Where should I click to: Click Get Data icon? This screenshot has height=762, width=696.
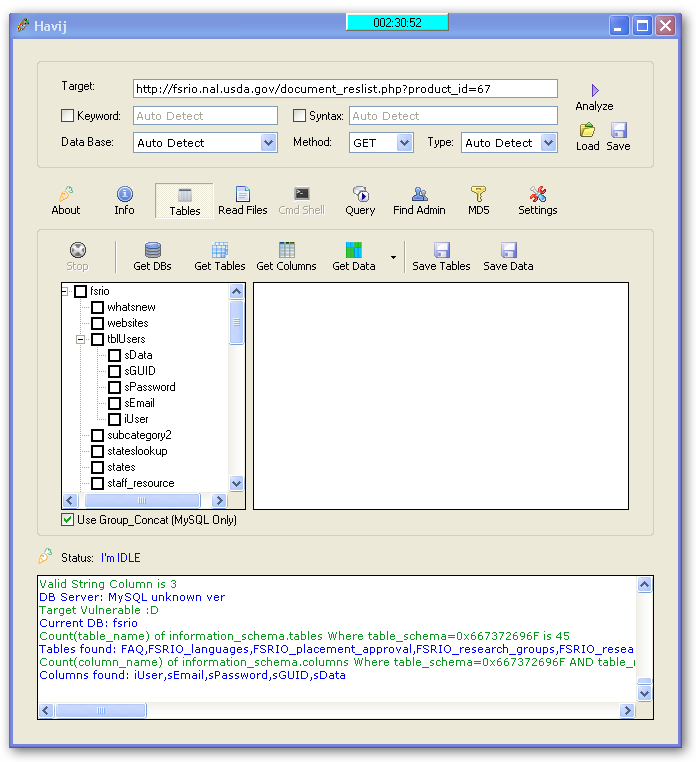[x=354, y=250]
